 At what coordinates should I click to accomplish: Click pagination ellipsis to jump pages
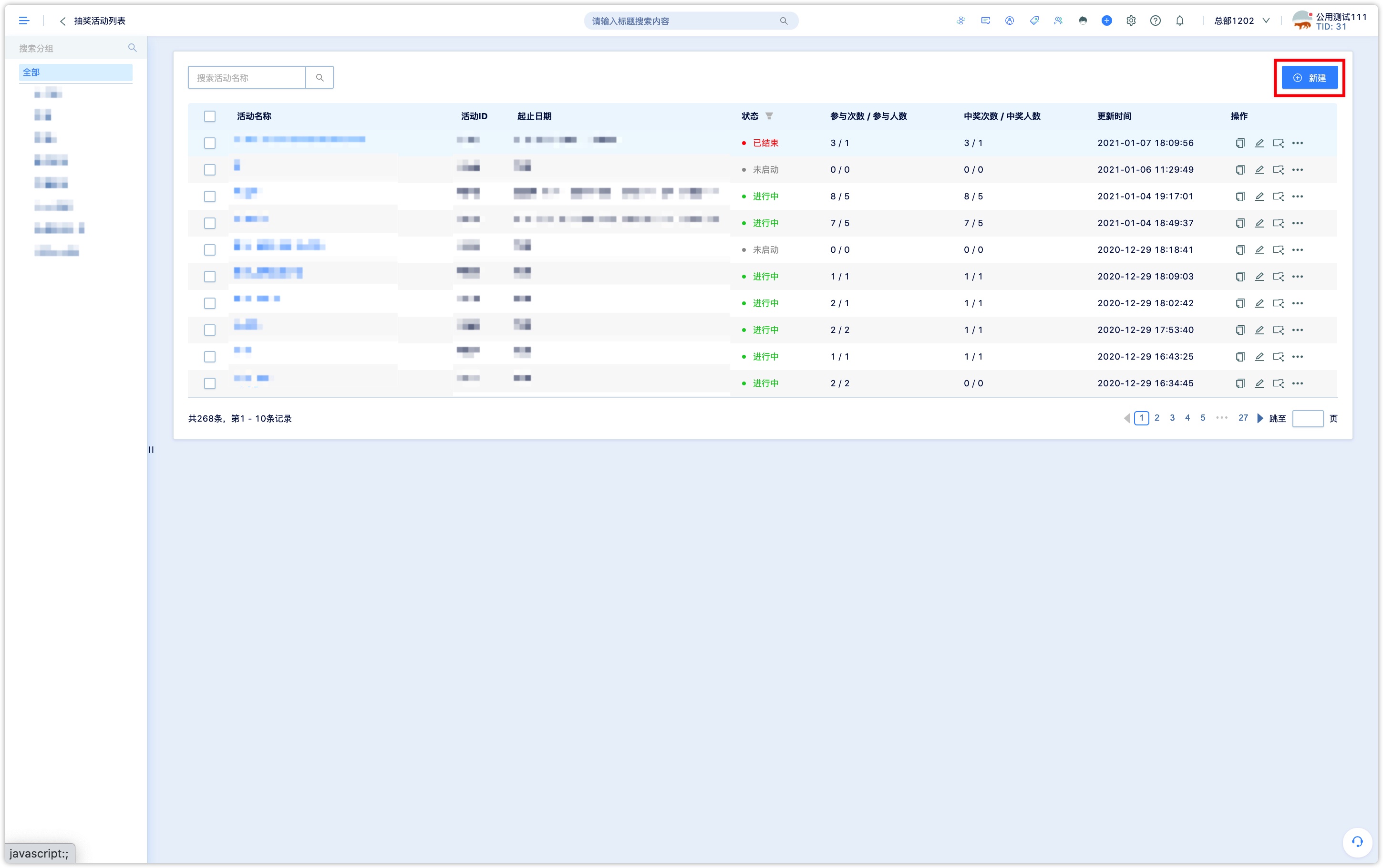[x=1222, y=418]
